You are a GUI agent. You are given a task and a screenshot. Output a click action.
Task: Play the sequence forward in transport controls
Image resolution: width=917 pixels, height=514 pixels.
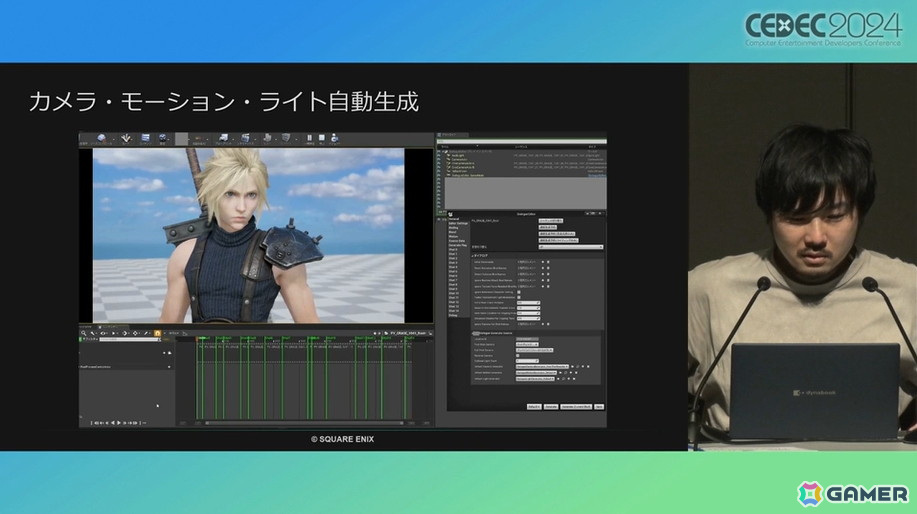[x=119, y=423]
